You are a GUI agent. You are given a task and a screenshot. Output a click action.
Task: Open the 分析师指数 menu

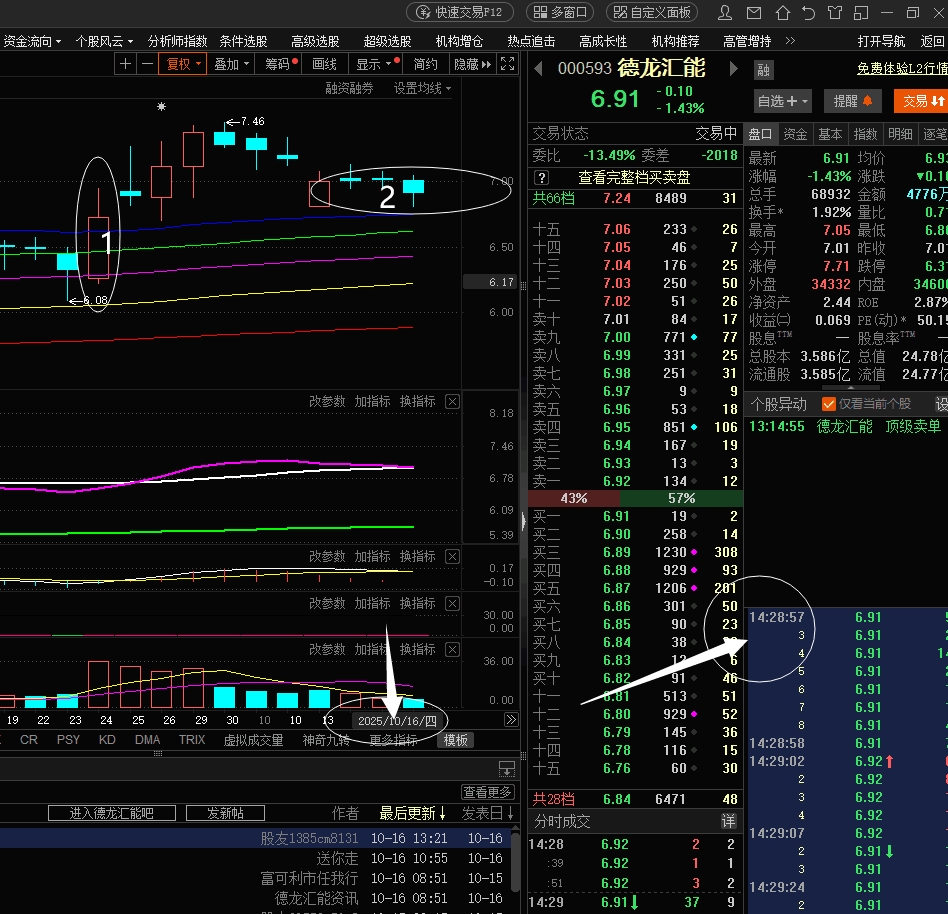coord(177,41)
